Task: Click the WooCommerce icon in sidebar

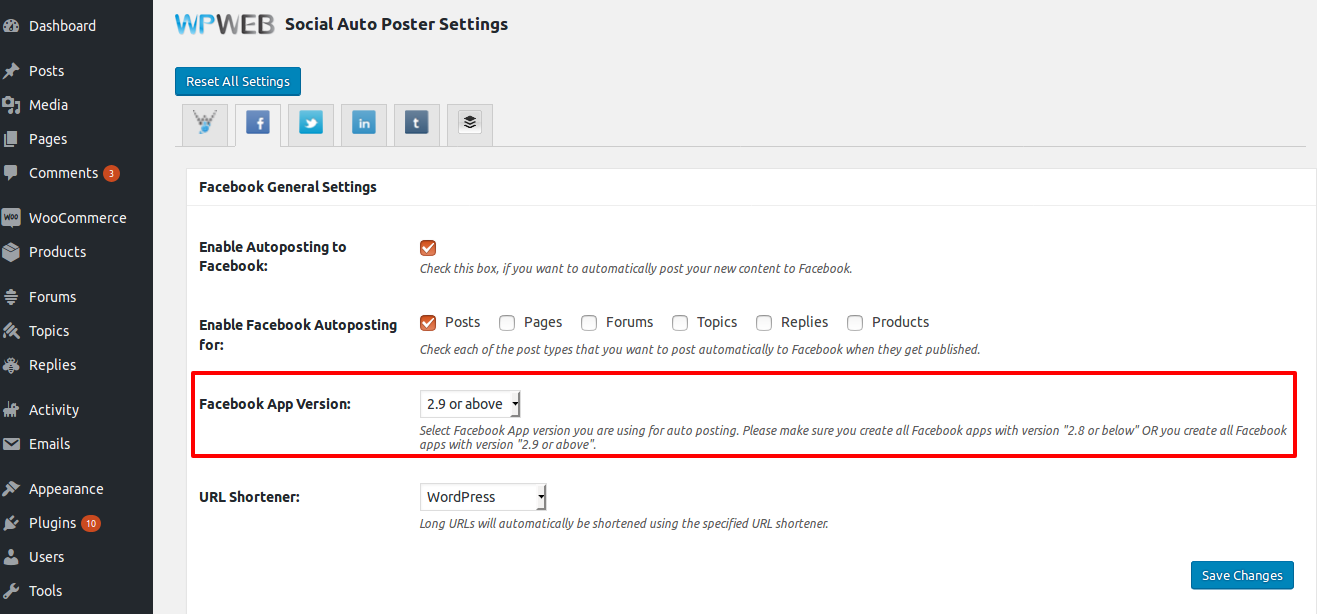Action: tap(12, 218)
